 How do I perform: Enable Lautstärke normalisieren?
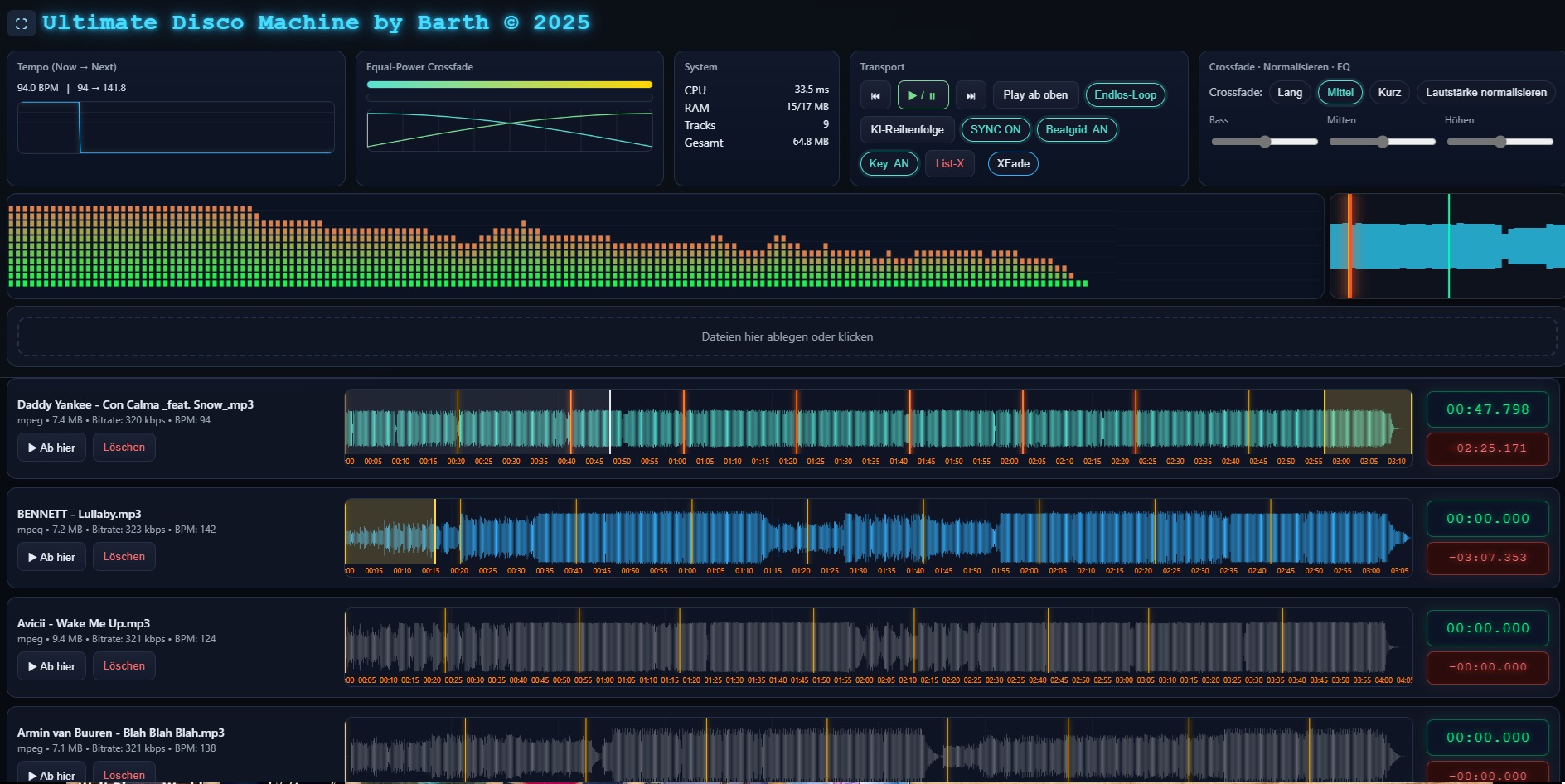[1485, 93]
